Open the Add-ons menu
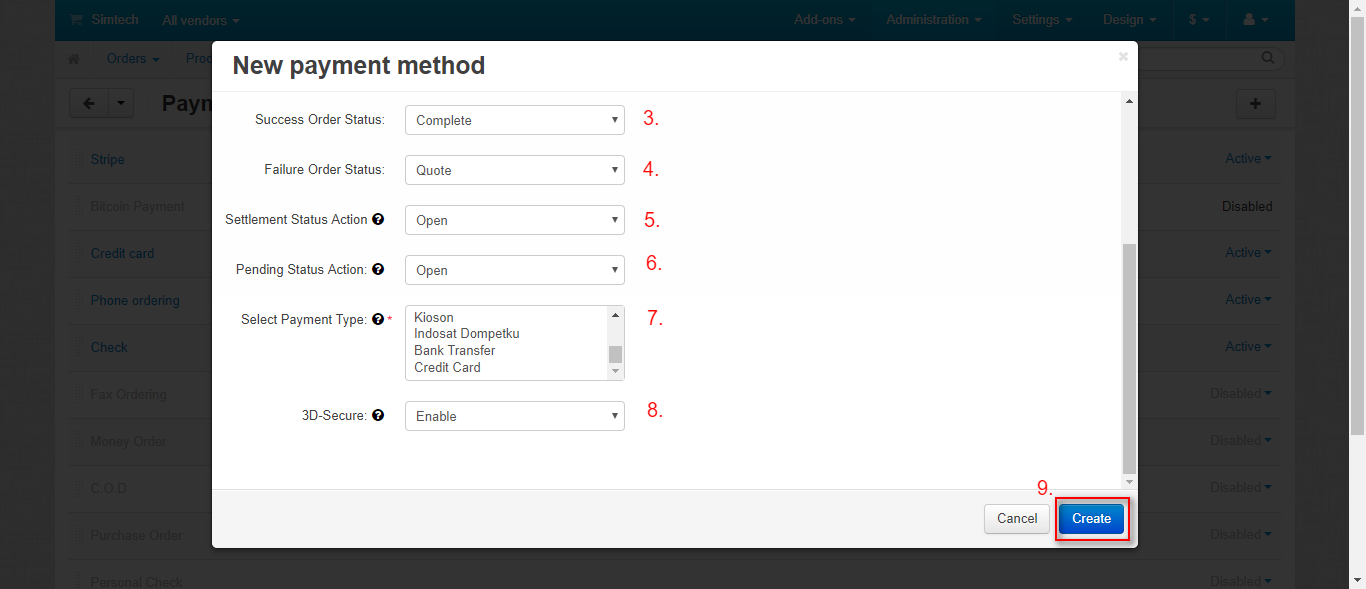 (825, 20)
